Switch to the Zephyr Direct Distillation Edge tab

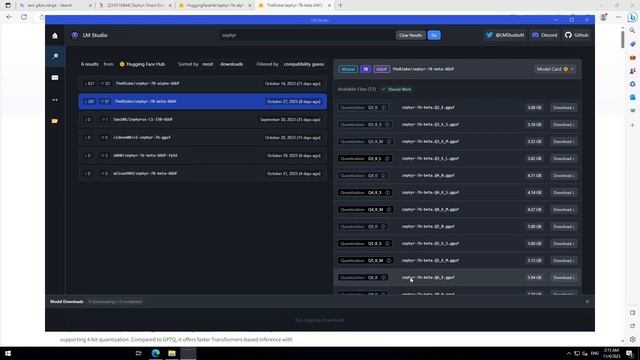pos(135,5)
